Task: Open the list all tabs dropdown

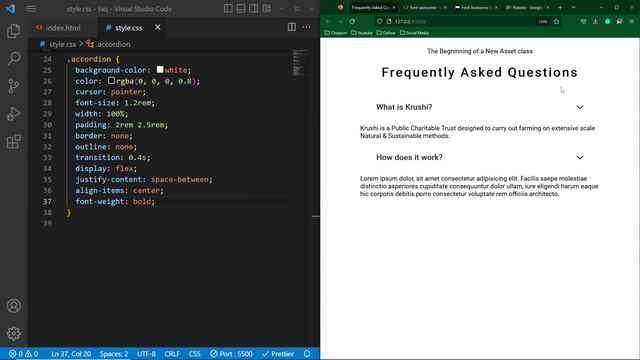Action: [x=573, y=7]
